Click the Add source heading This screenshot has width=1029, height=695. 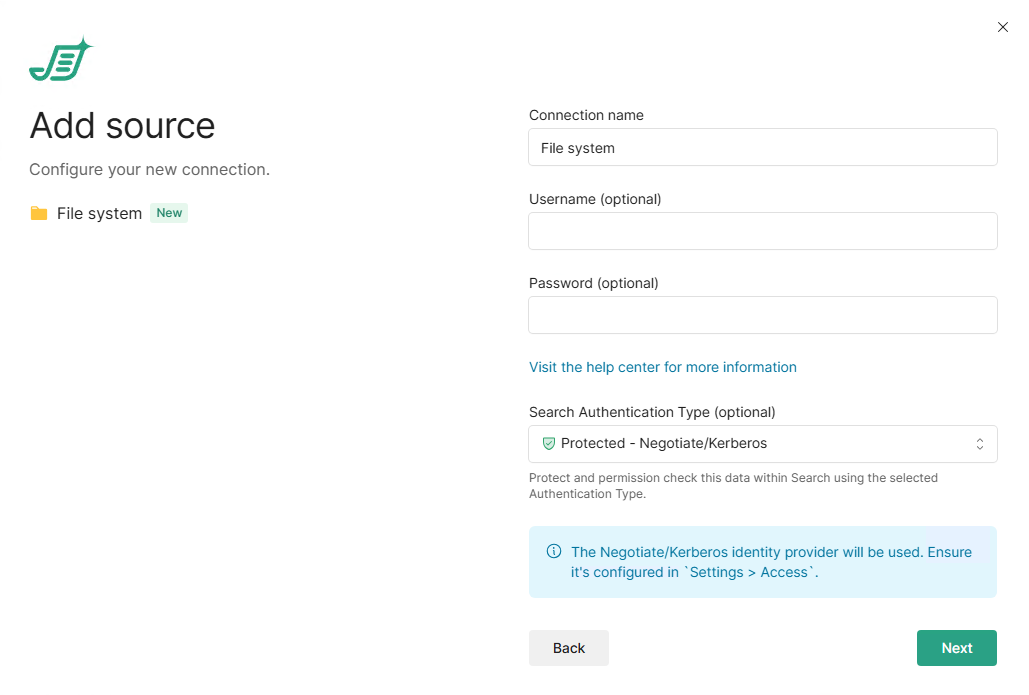[122, 126]
